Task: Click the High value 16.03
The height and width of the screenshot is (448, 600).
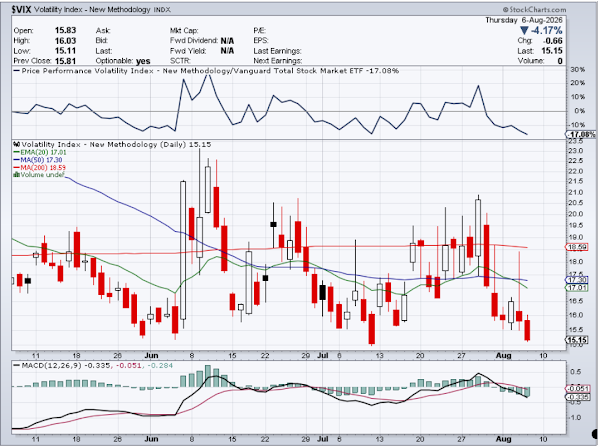Action: [x=65, y=41]
